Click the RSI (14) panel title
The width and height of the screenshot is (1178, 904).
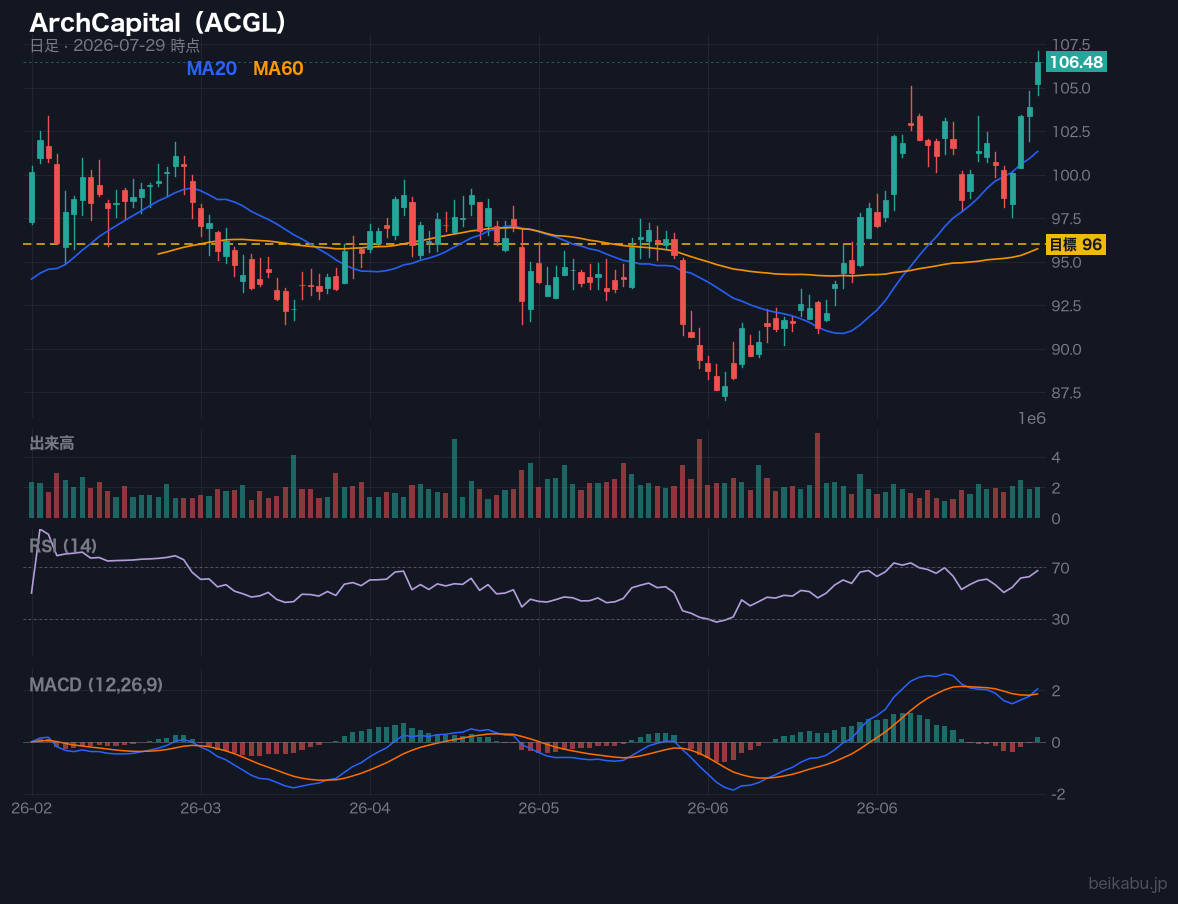click(x=63, y=546)
